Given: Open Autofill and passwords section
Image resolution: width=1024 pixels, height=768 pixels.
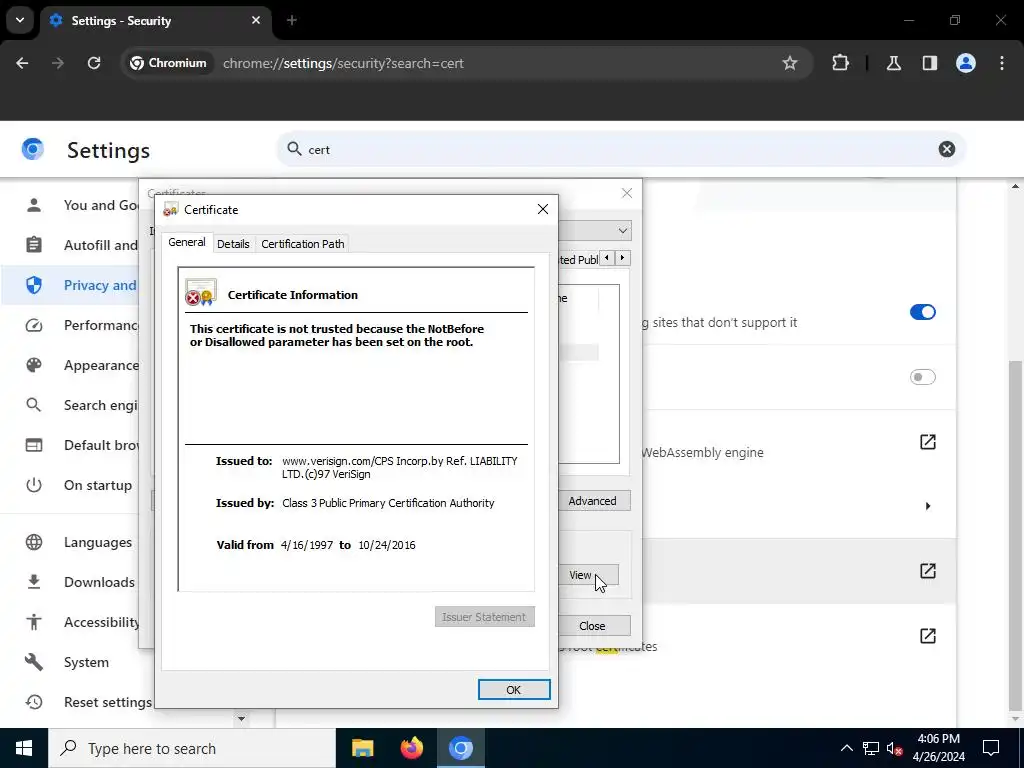Looking at the screenshot, I should [x=81, y=245].
